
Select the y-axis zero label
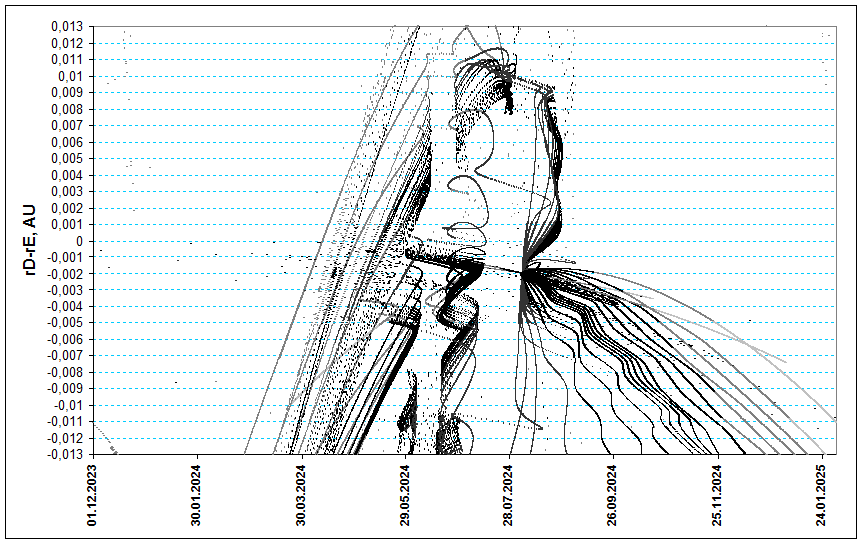pos(80,241)
